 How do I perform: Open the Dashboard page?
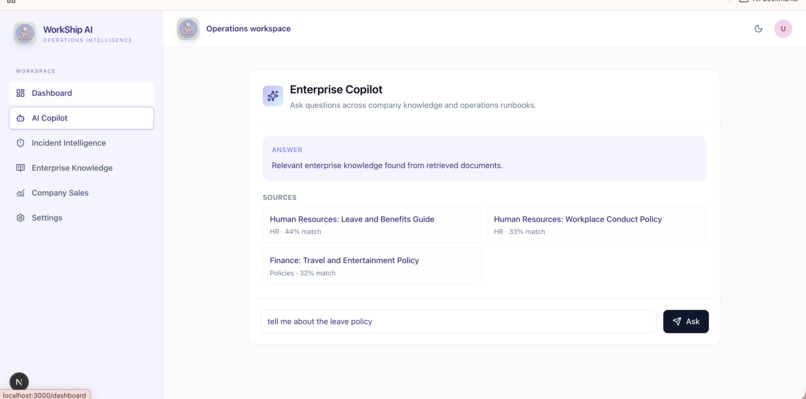(81, 93)
